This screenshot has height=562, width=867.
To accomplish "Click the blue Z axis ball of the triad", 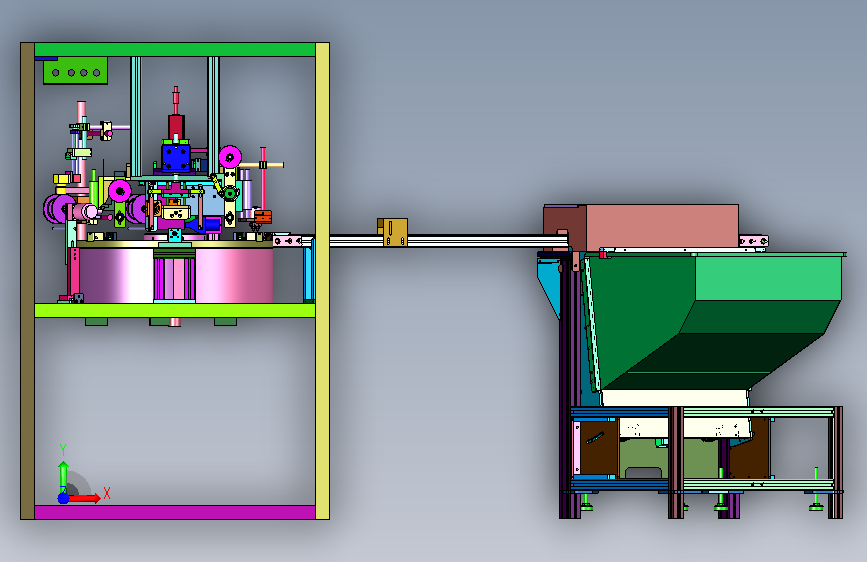I will coord(64,498).
